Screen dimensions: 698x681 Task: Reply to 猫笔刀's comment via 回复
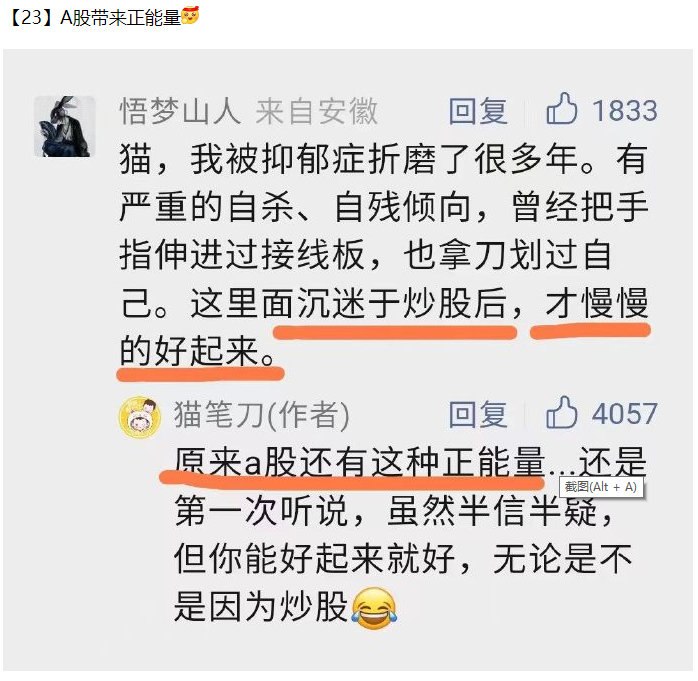click(x=478, y=414)
